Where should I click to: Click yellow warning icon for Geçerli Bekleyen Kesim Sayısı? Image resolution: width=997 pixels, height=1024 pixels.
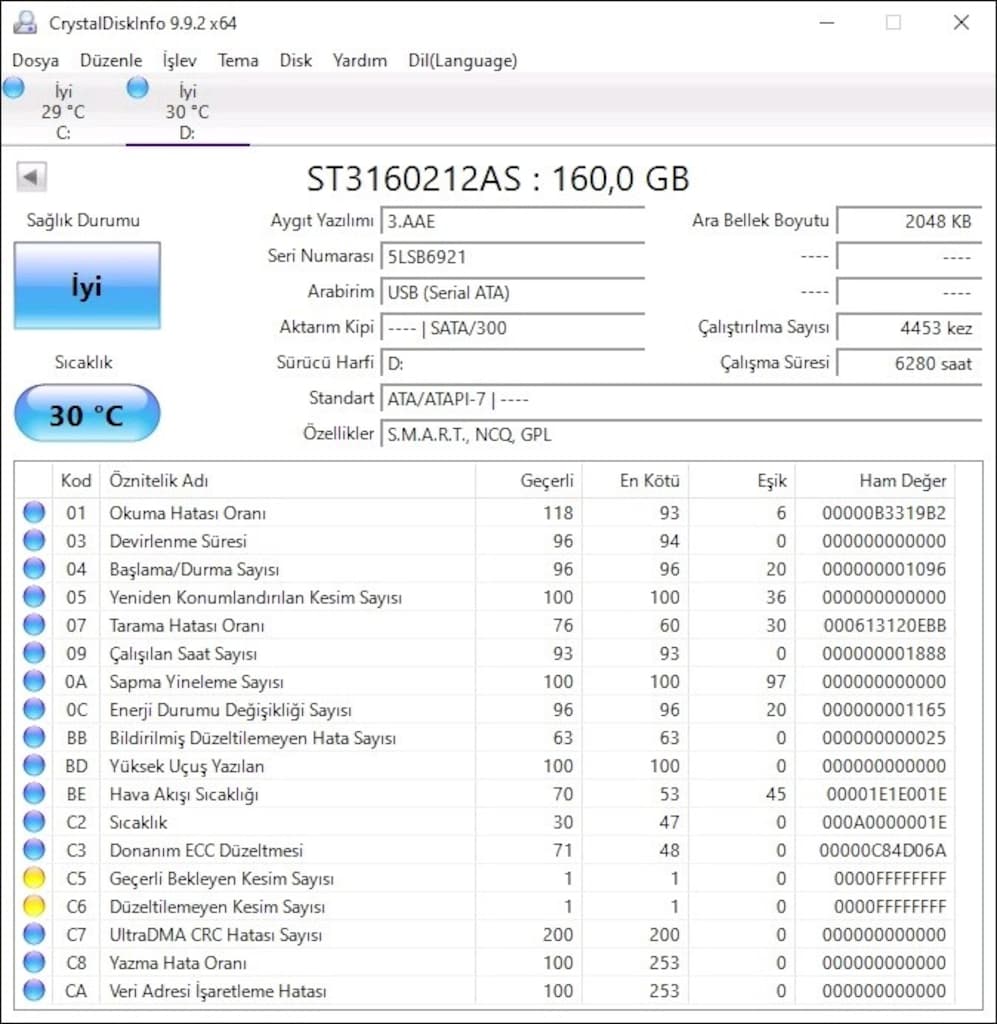(34, 878)
